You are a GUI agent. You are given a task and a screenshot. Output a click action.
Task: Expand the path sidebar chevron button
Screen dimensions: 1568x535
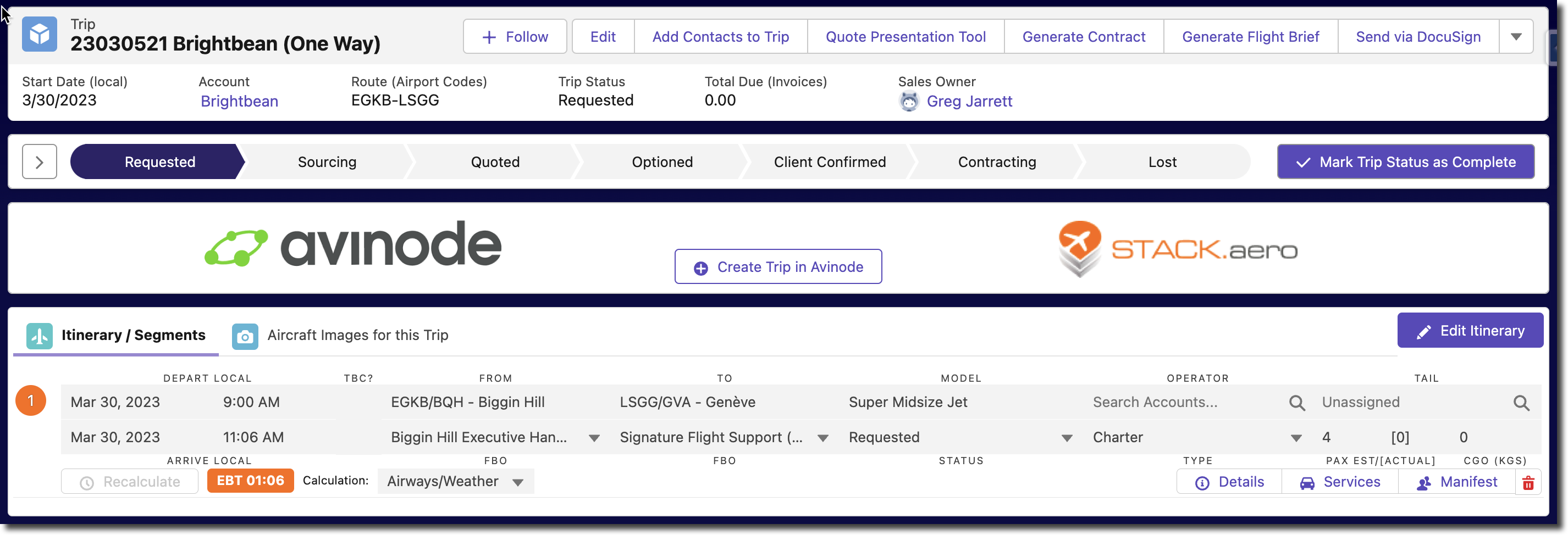click(40, 161)
